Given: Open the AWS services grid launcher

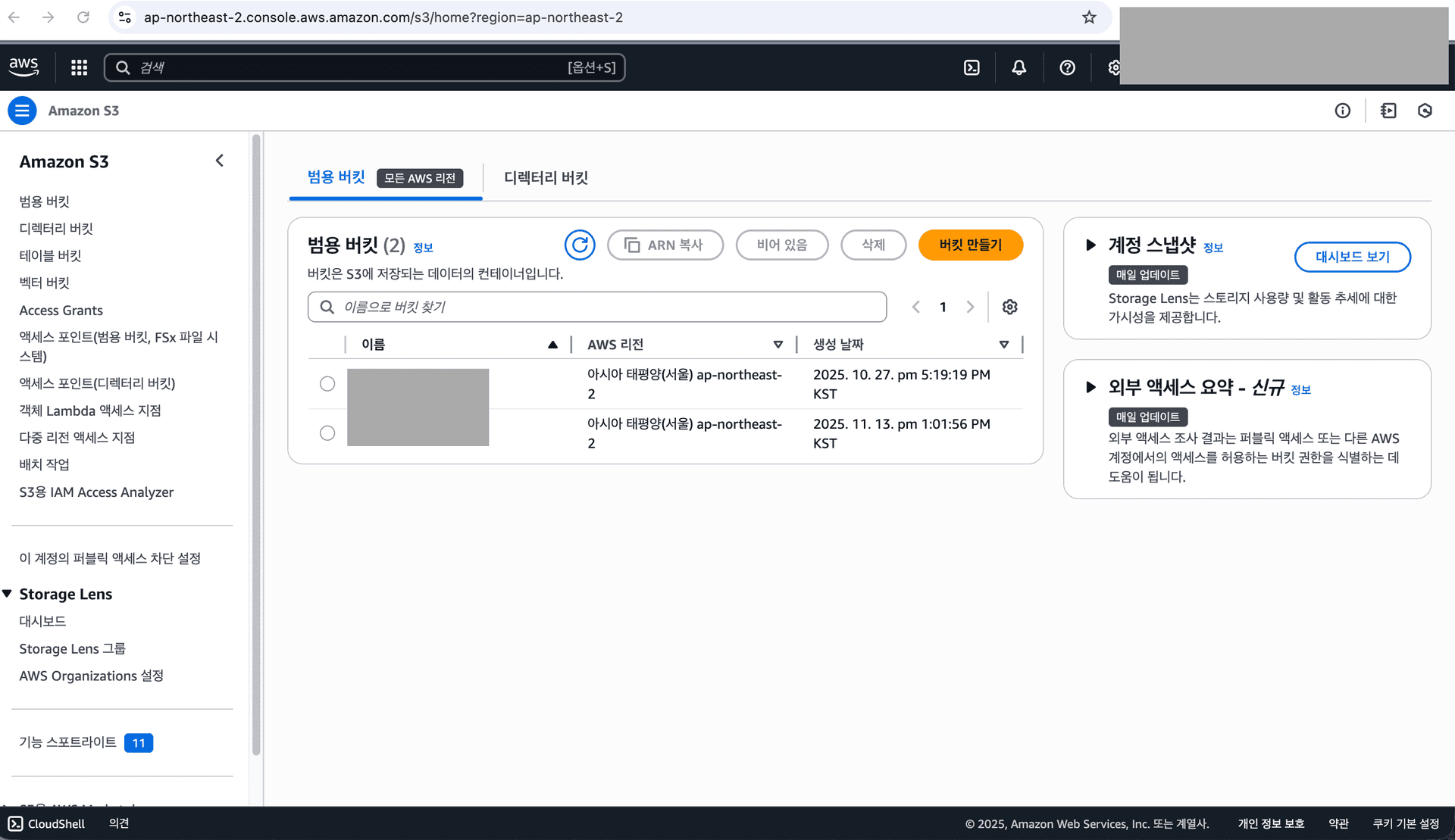Looking at the screenshot, I should click(78, 67).
